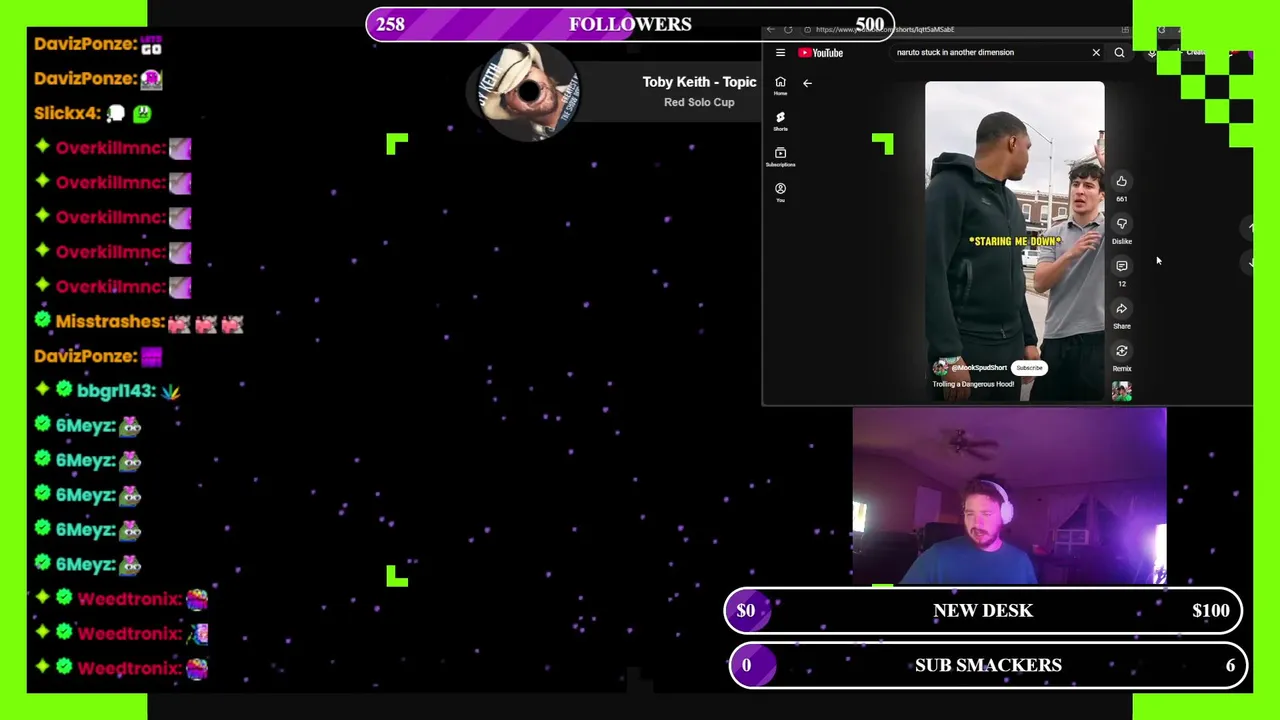Click the first Overkillmnc chat message

coord(112,148)
